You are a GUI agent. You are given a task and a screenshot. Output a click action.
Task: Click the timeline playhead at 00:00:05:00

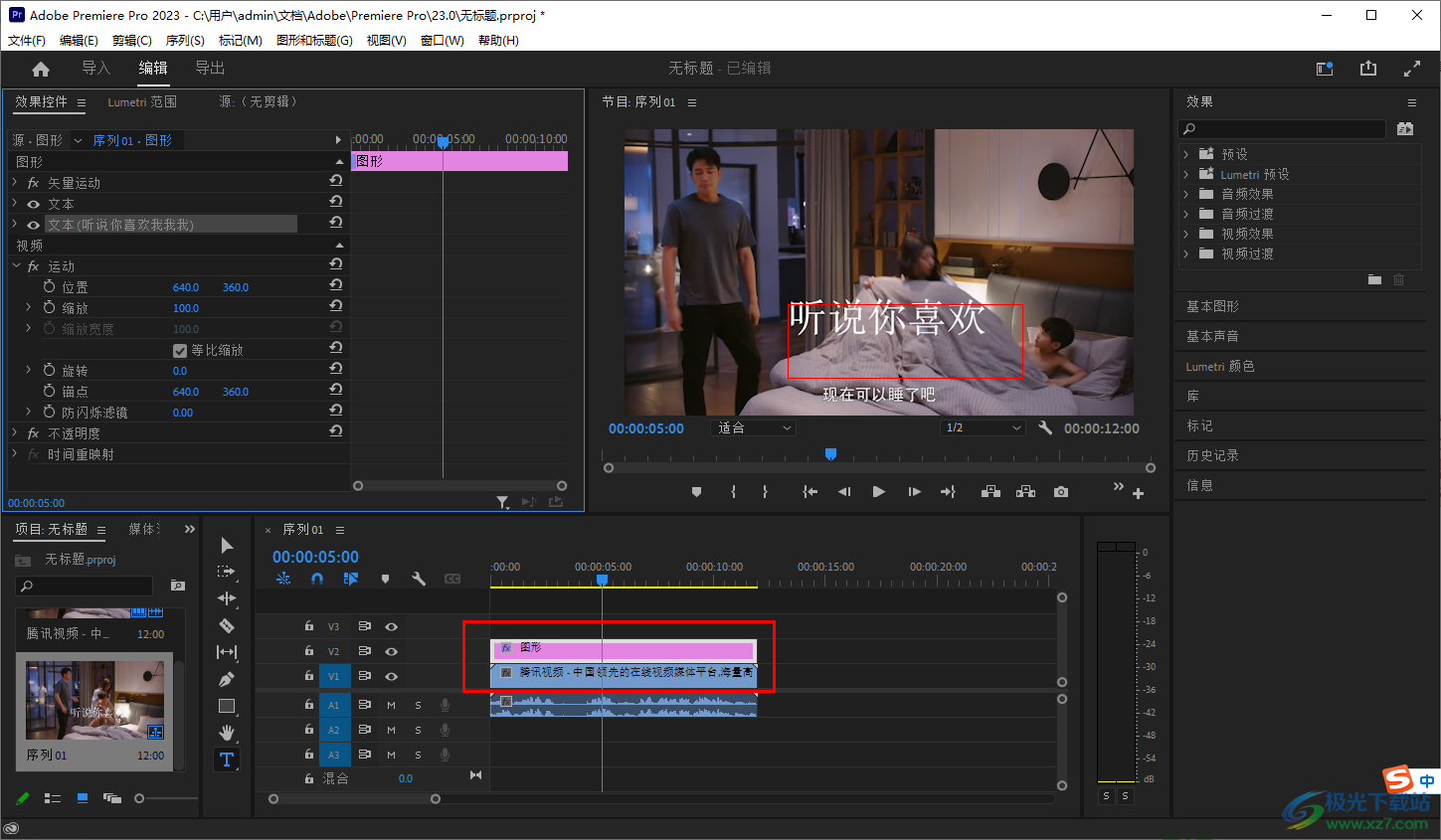(x=602, y=580)
